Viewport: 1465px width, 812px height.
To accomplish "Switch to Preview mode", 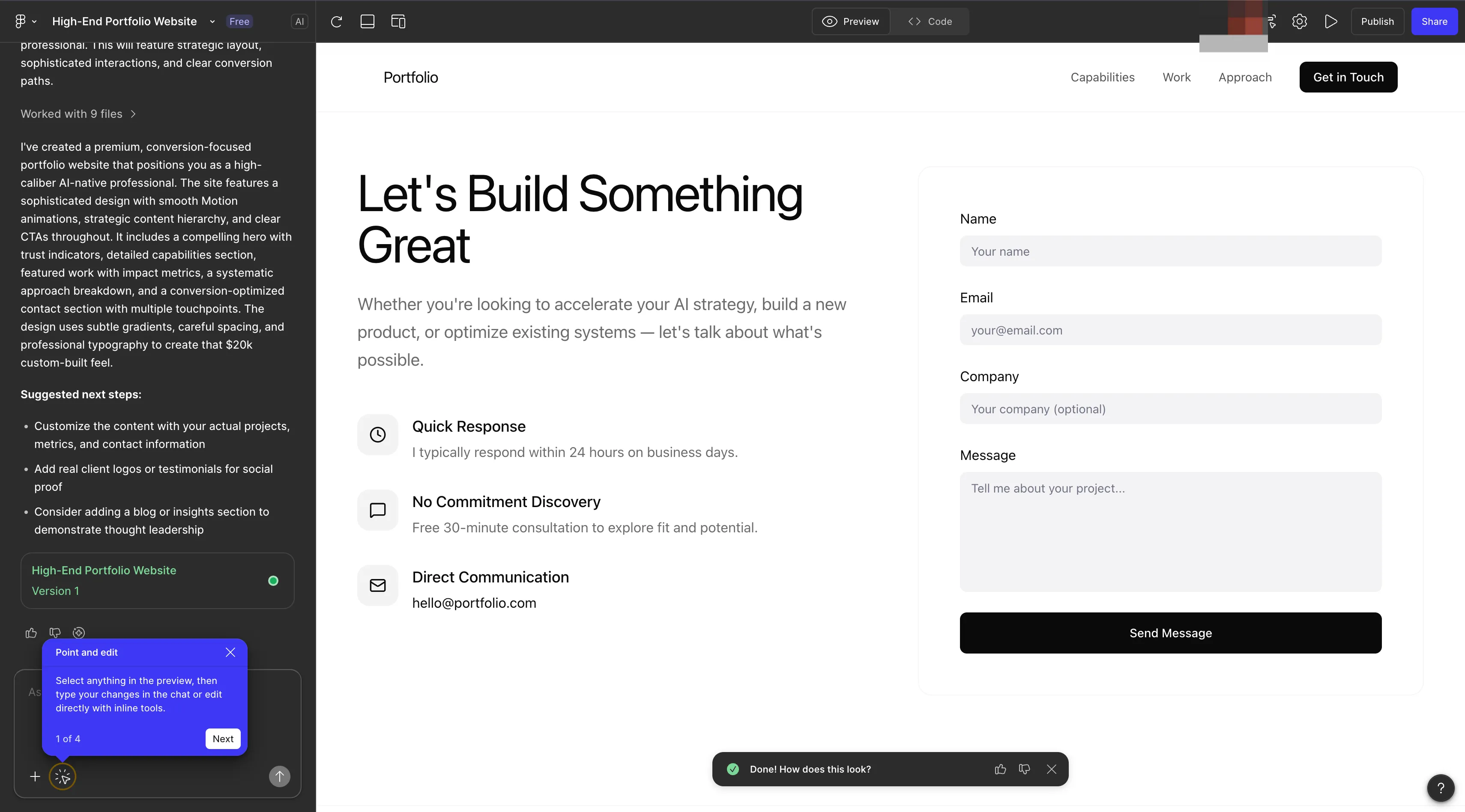I will pyautogui.click(x=851, y=21).
